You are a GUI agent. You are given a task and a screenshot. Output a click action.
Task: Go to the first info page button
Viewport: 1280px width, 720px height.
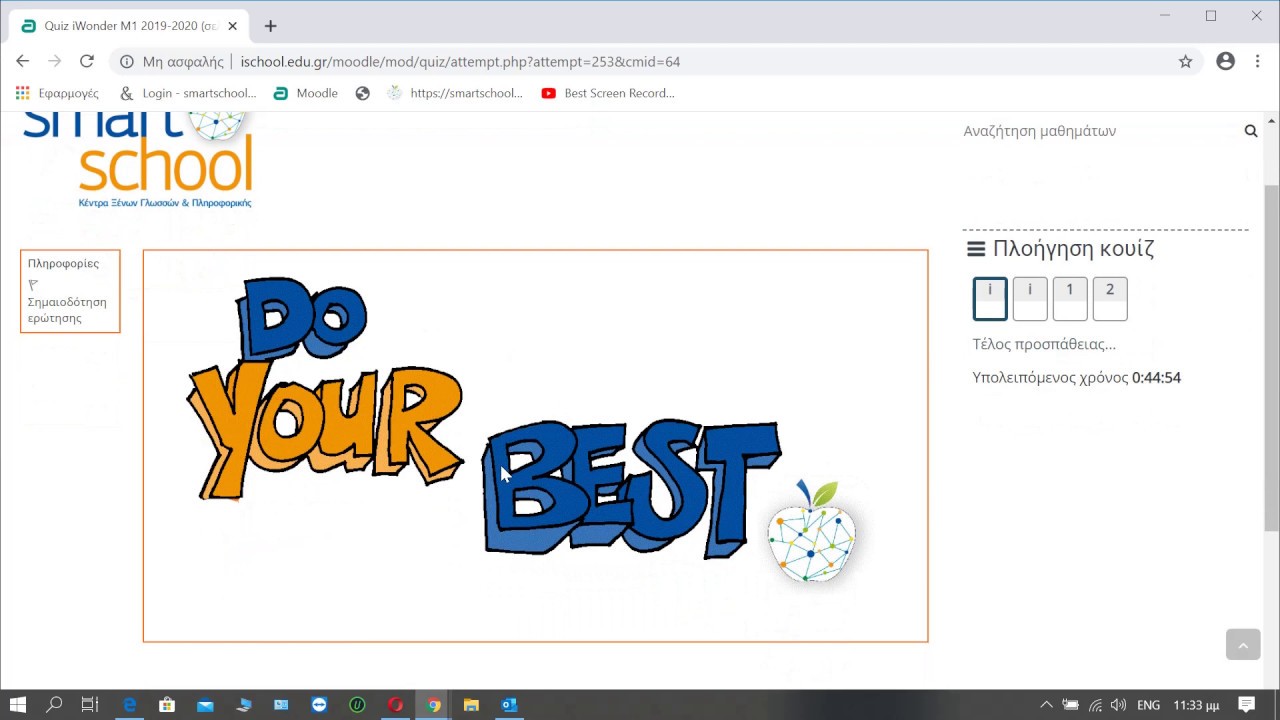(x=990, y=299)
